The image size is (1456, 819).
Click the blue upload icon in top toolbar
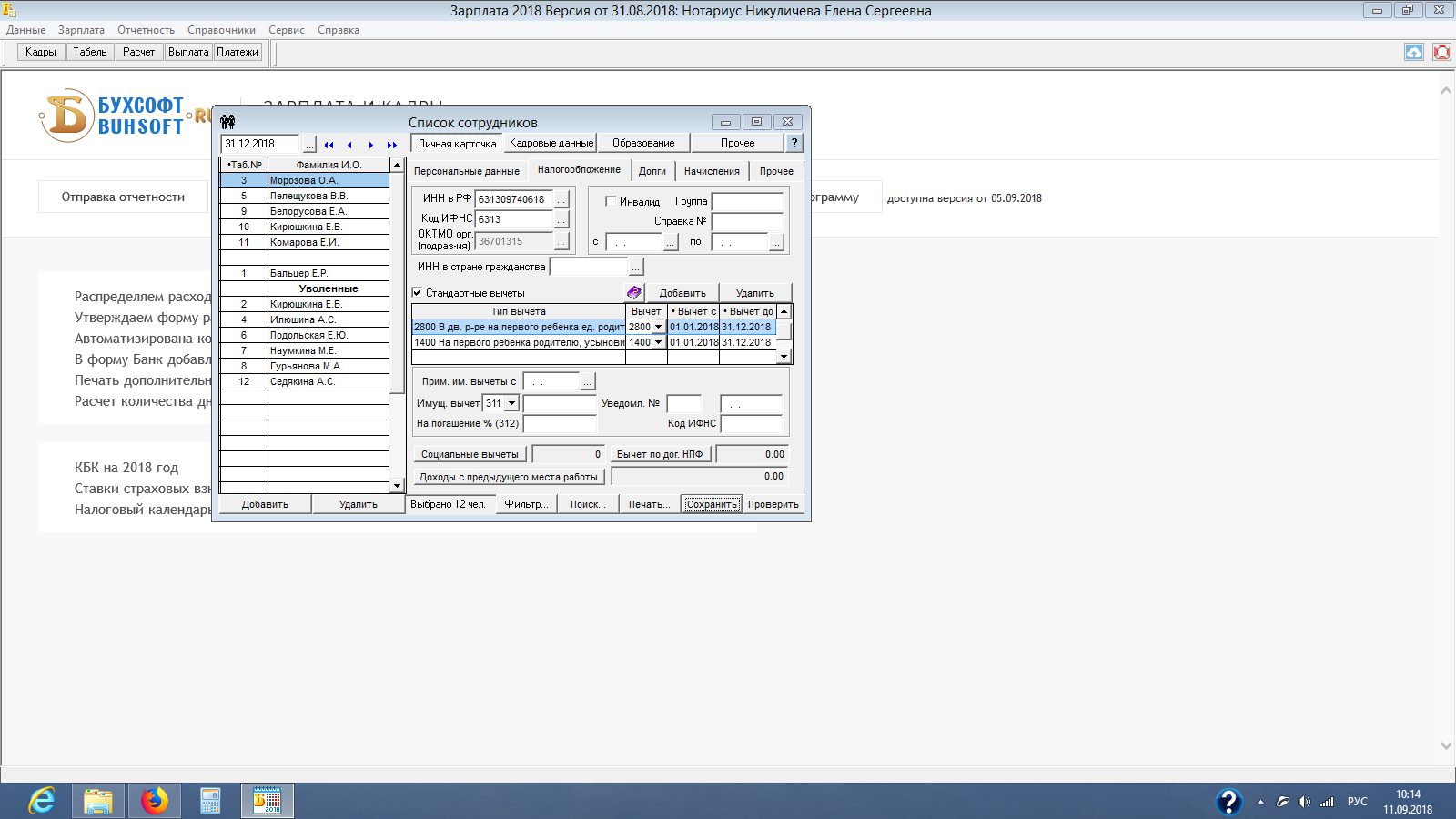click(x=1413, y=52)
